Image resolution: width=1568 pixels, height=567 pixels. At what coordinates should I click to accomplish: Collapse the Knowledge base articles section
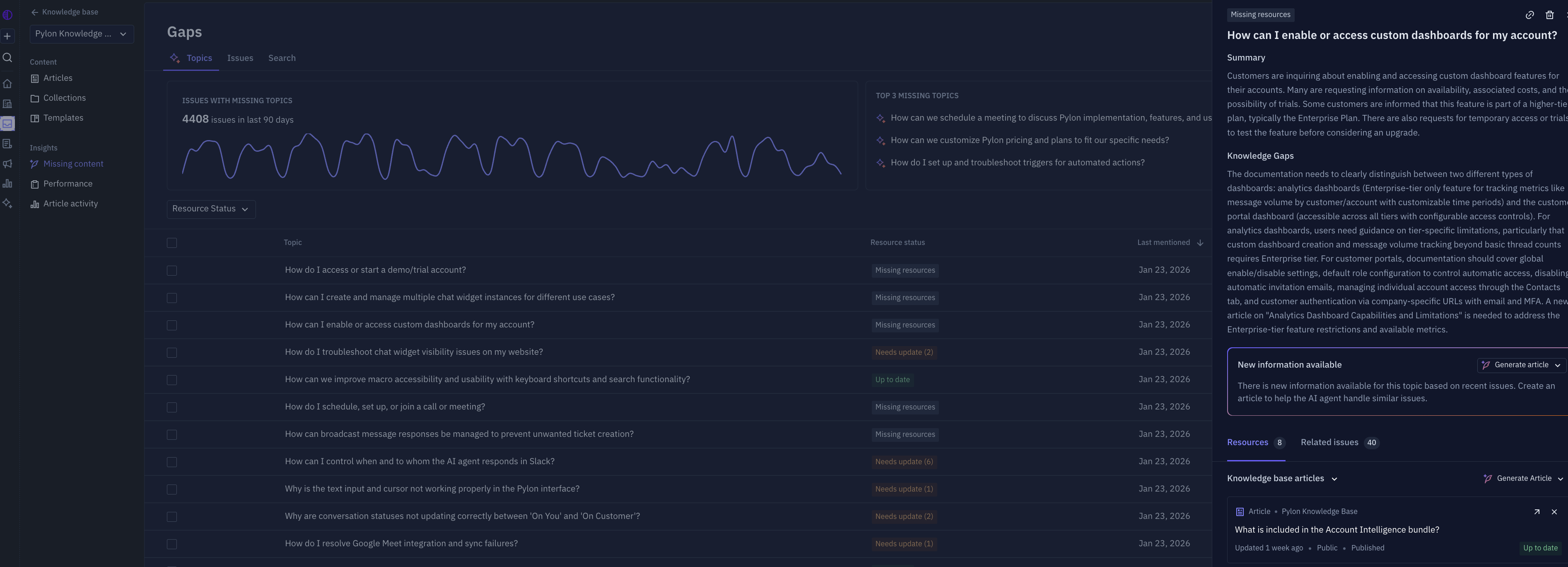point(1334,479)
